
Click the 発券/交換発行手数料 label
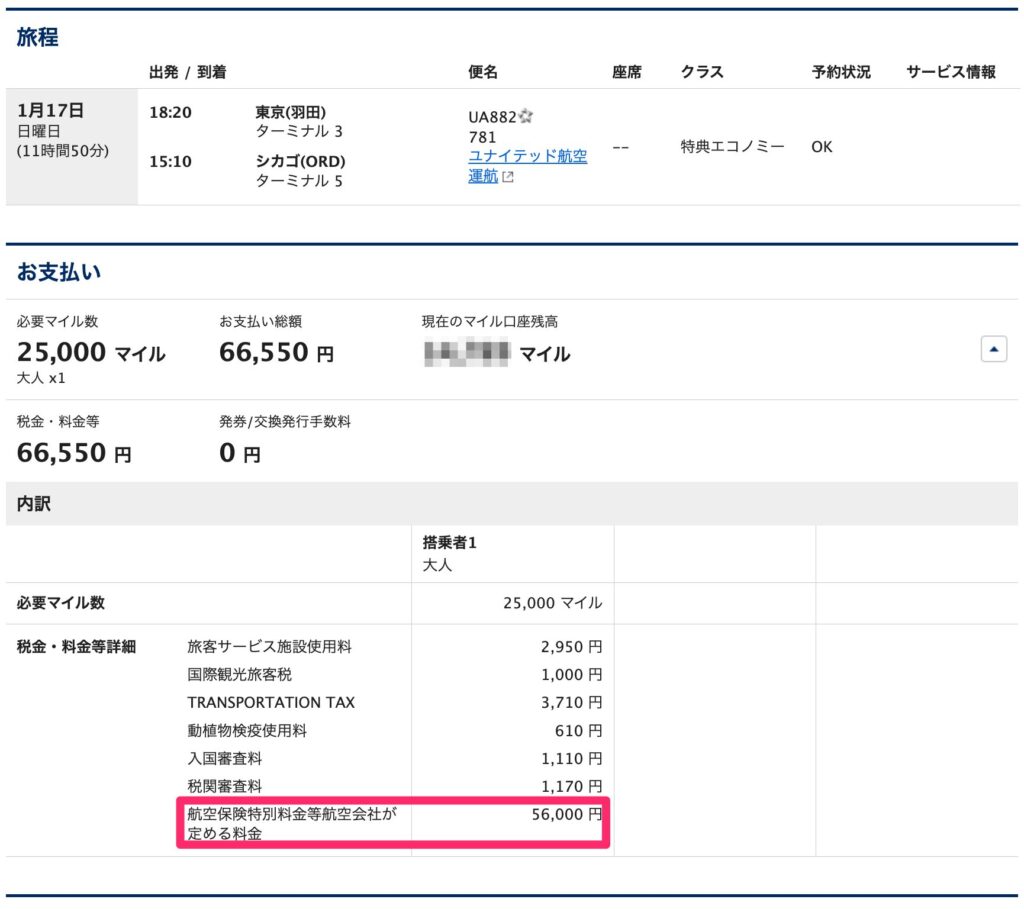285,422
